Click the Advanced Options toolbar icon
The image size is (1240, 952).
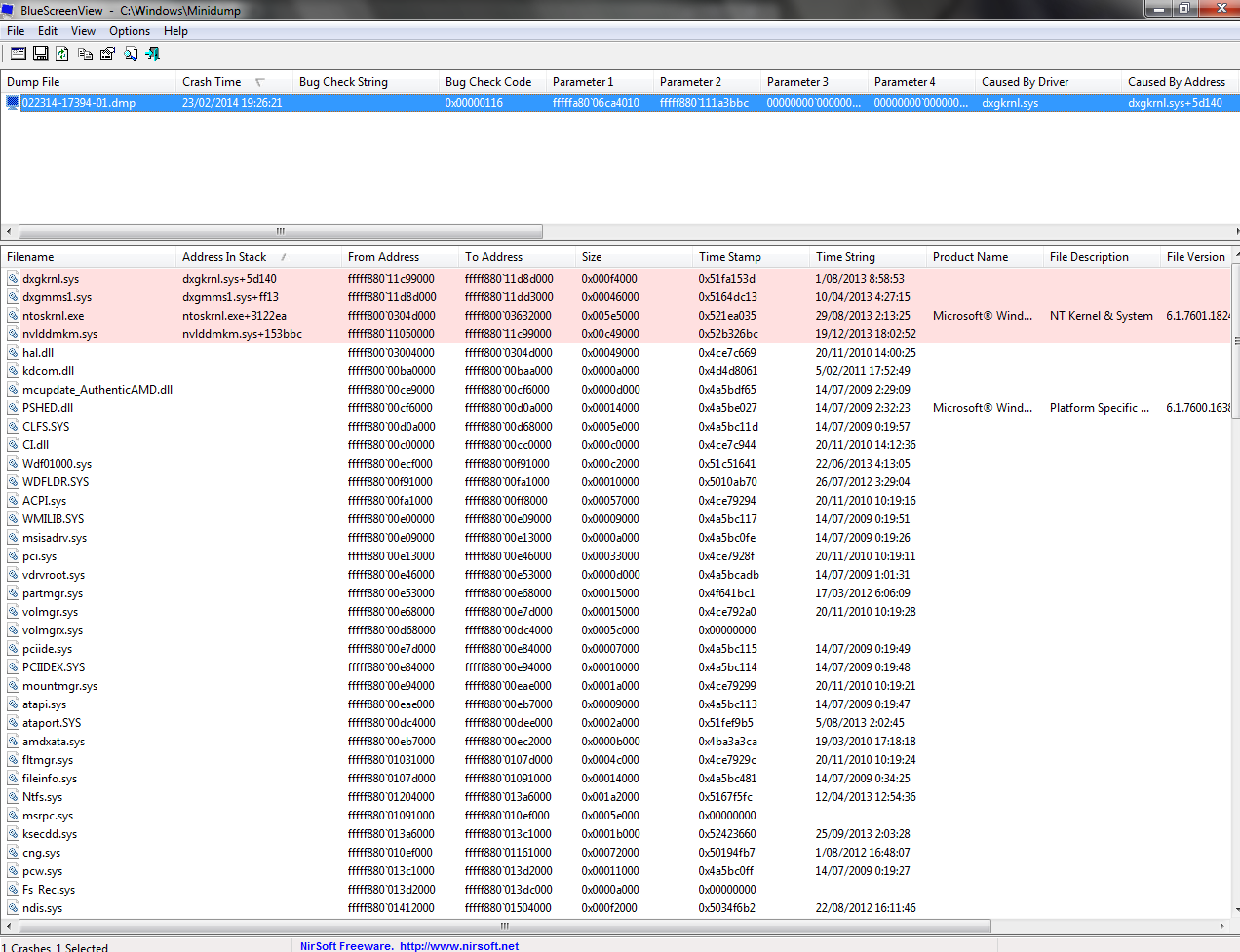pos(18,54)
